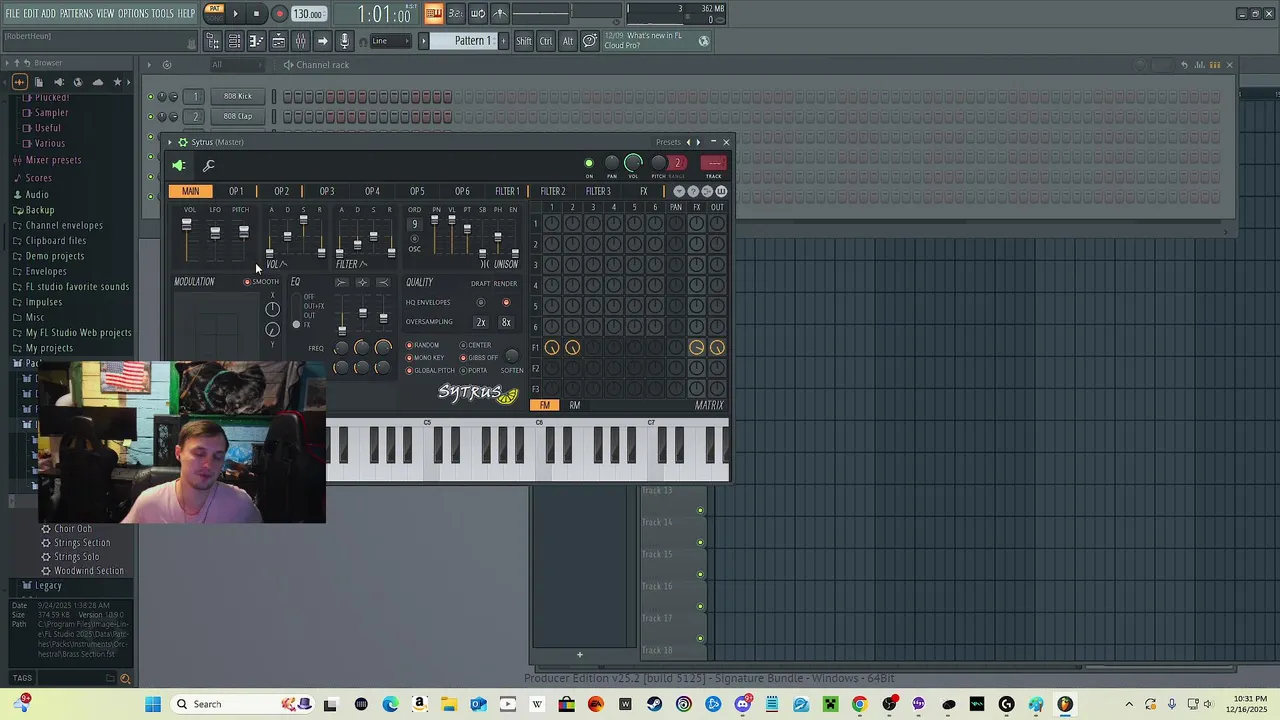Click the news globe icon
Image resolution: width=1280 pixels, height=720 pixels.
pyautogui.click(x=704, y=41)
